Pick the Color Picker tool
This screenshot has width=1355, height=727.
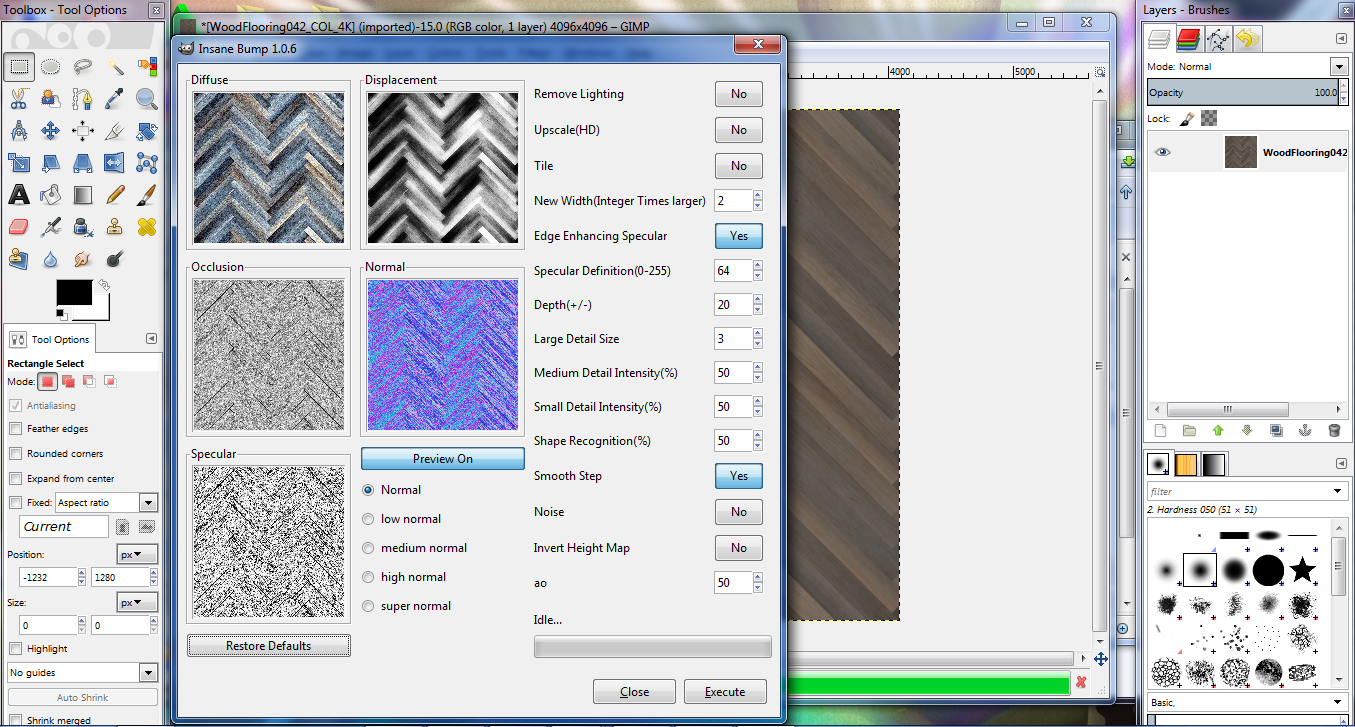[x=112, y=99]
